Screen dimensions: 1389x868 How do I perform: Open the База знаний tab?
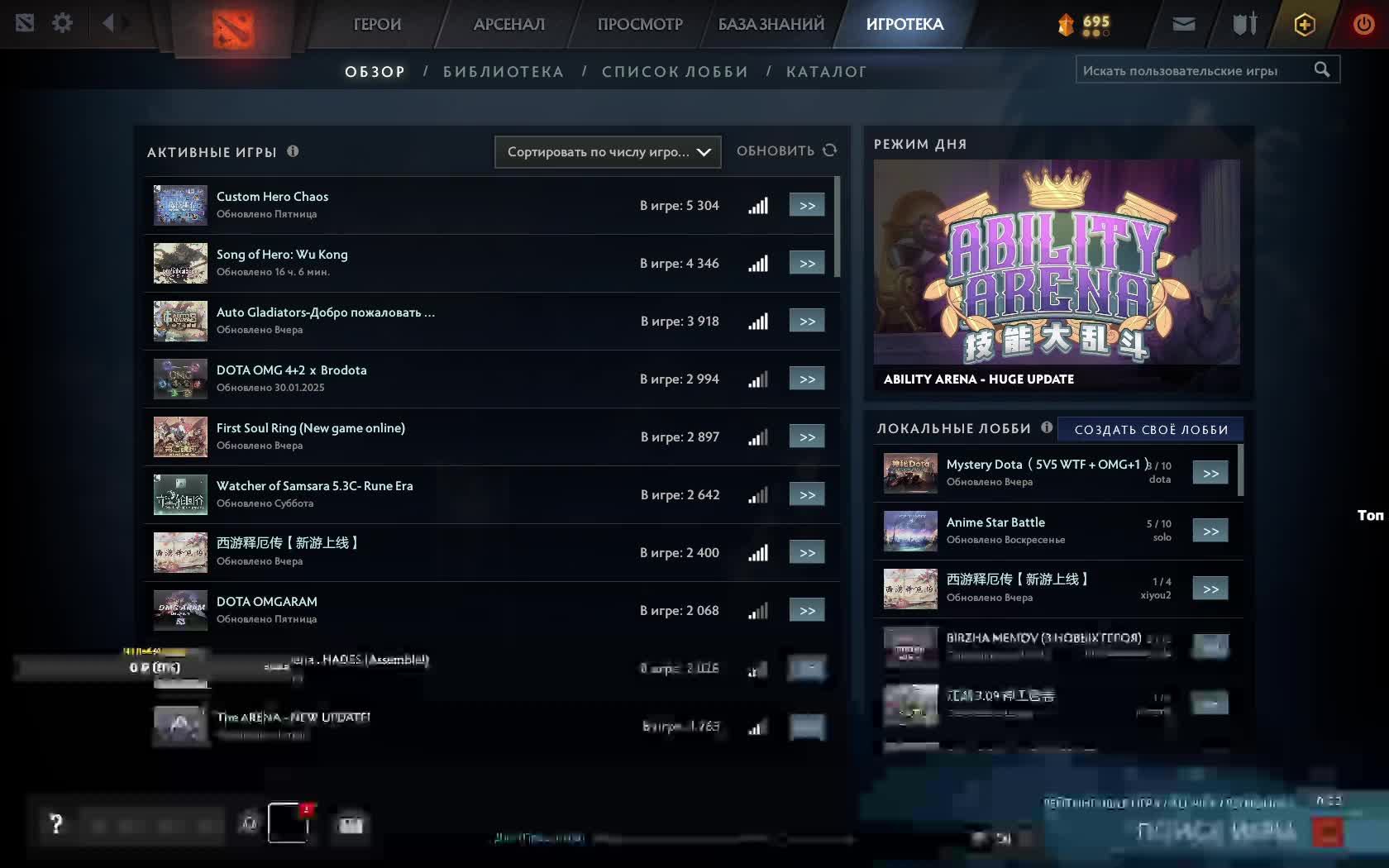[x=771, y=24]
